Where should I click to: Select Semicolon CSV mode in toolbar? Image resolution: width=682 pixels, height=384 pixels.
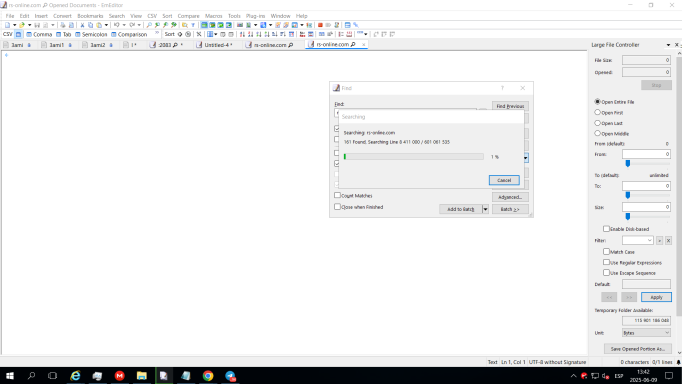[x=91, y=34]
